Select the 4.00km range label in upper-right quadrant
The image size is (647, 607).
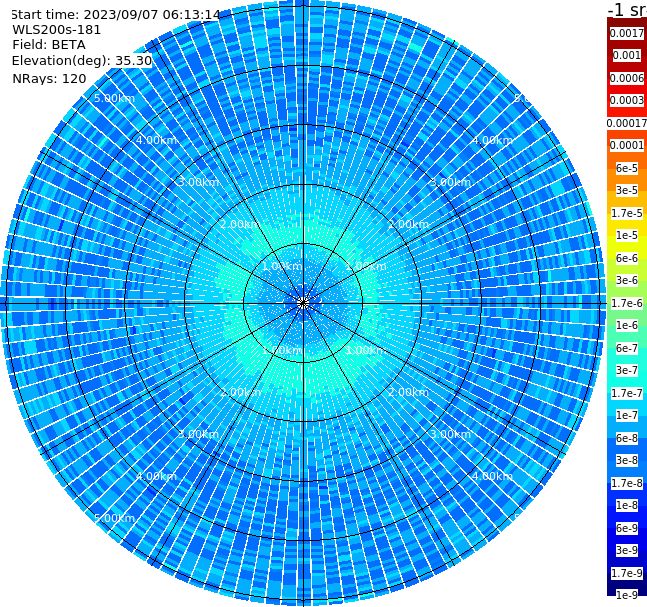tap(492, 140)
